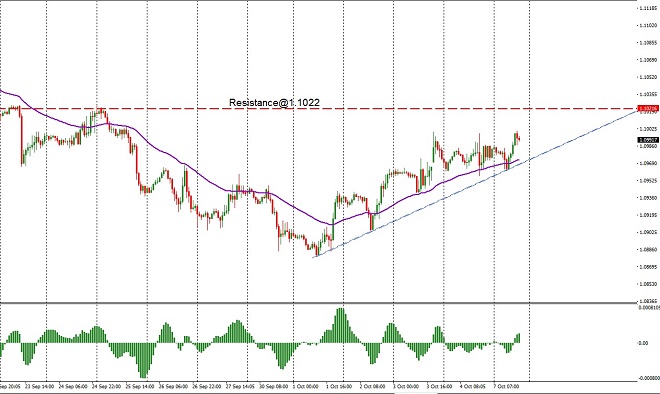This screenshot has width=660, height=394.
Task: Select the red resistance price tag
Action: click(x=648, y=109)
